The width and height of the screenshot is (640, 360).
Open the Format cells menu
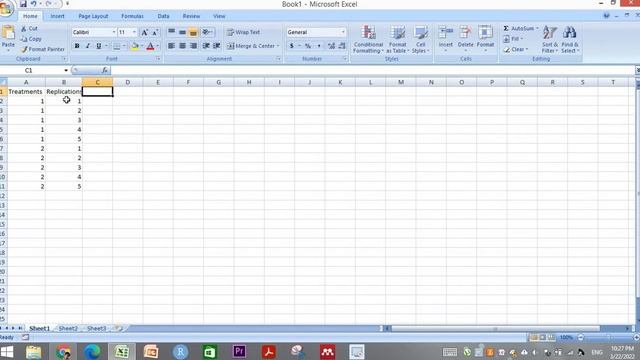[x=485, y=38]
